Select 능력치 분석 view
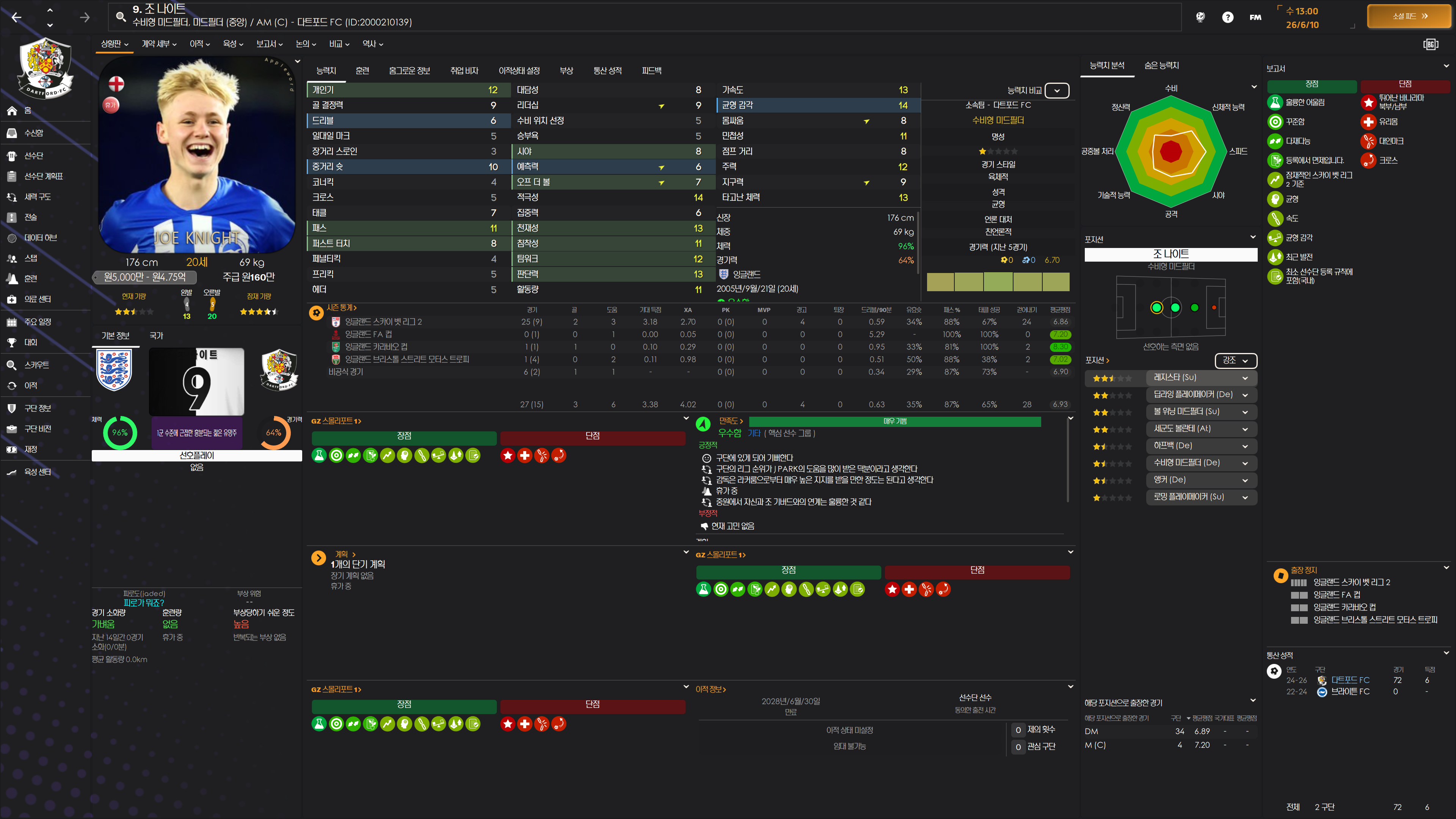1456x819 pixels. click(1107, 66)
